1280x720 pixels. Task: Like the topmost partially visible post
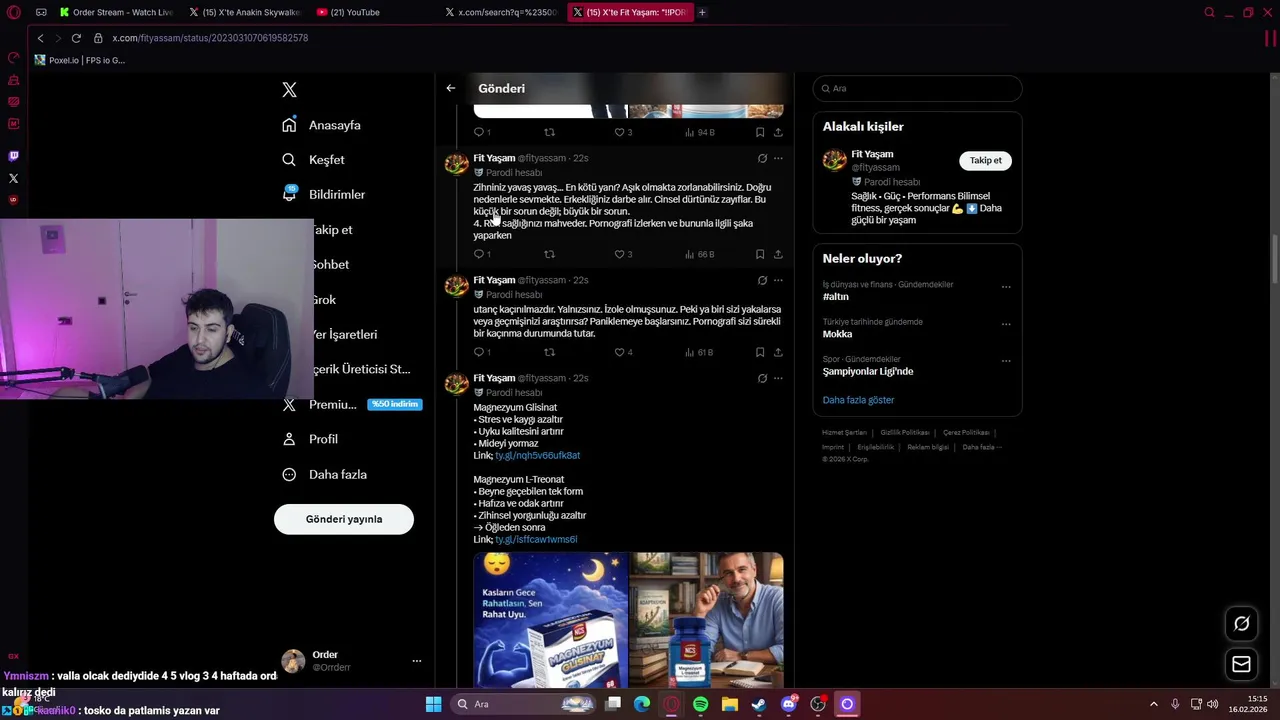tap(623, 132)
